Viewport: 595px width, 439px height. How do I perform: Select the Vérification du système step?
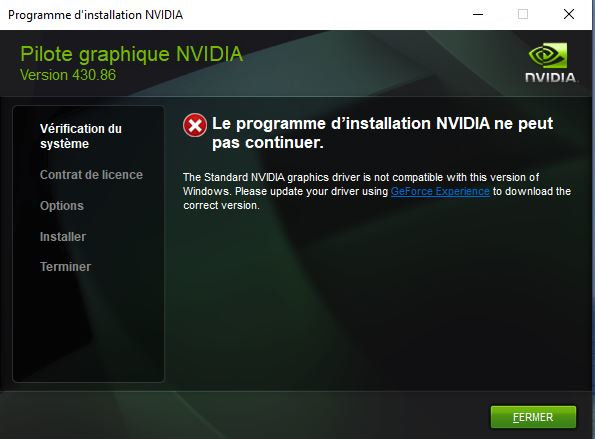click(81, 136)
